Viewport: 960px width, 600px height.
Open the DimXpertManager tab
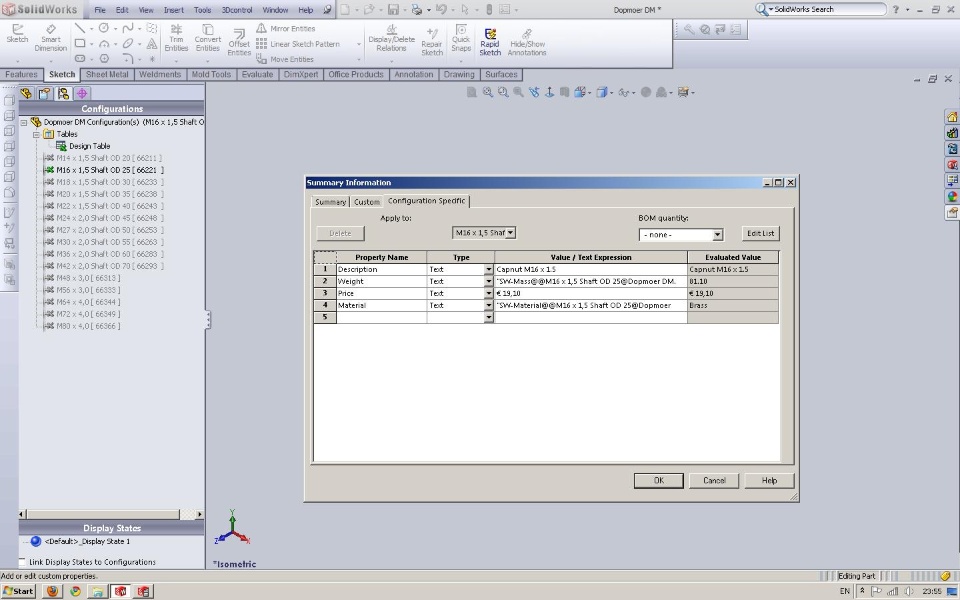tap(82, 93)
